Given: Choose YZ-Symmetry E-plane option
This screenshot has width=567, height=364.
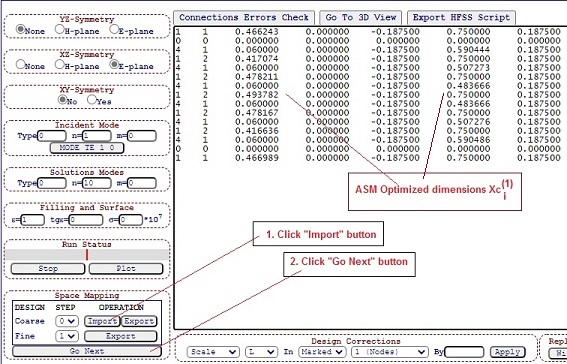Looking at the screenshot, I should (114, 29).
